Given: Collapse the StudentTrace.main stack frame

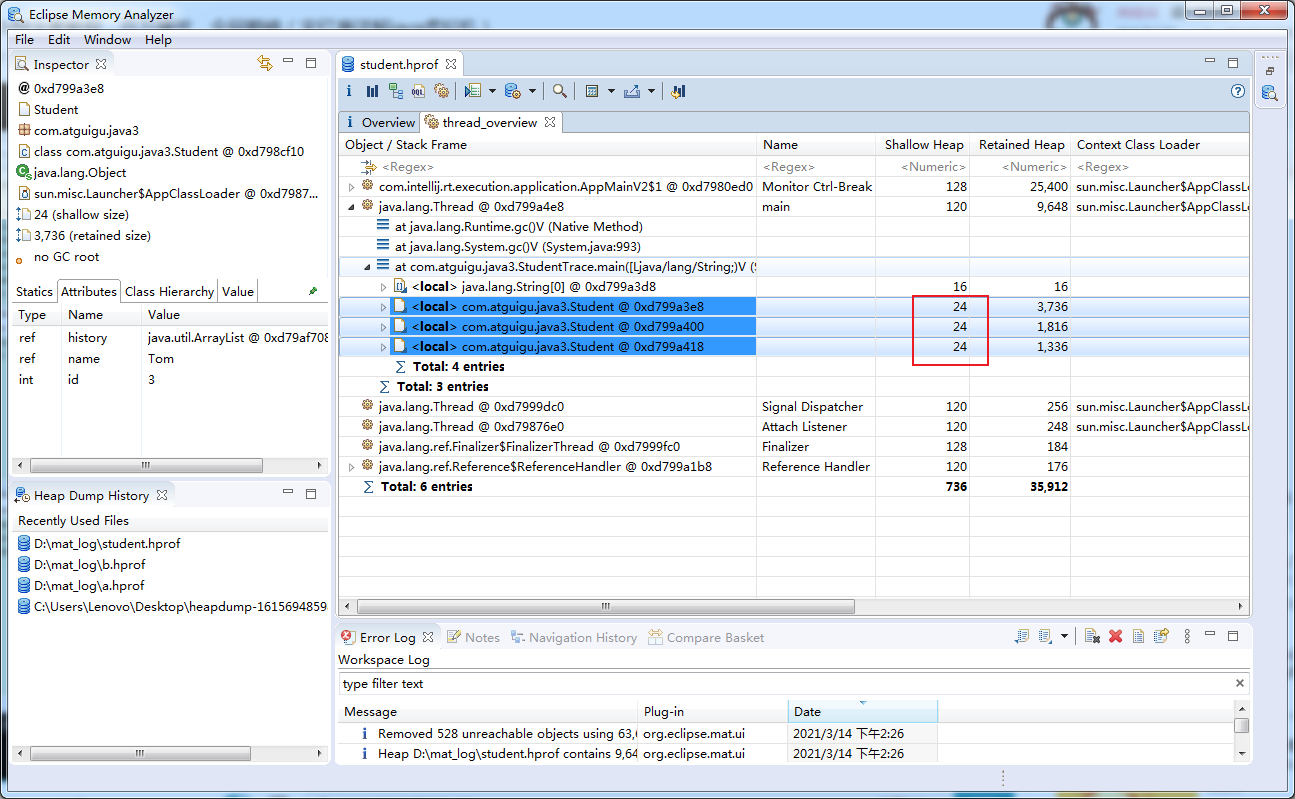Looking at the screenshot, I should [x=367, y=267].
